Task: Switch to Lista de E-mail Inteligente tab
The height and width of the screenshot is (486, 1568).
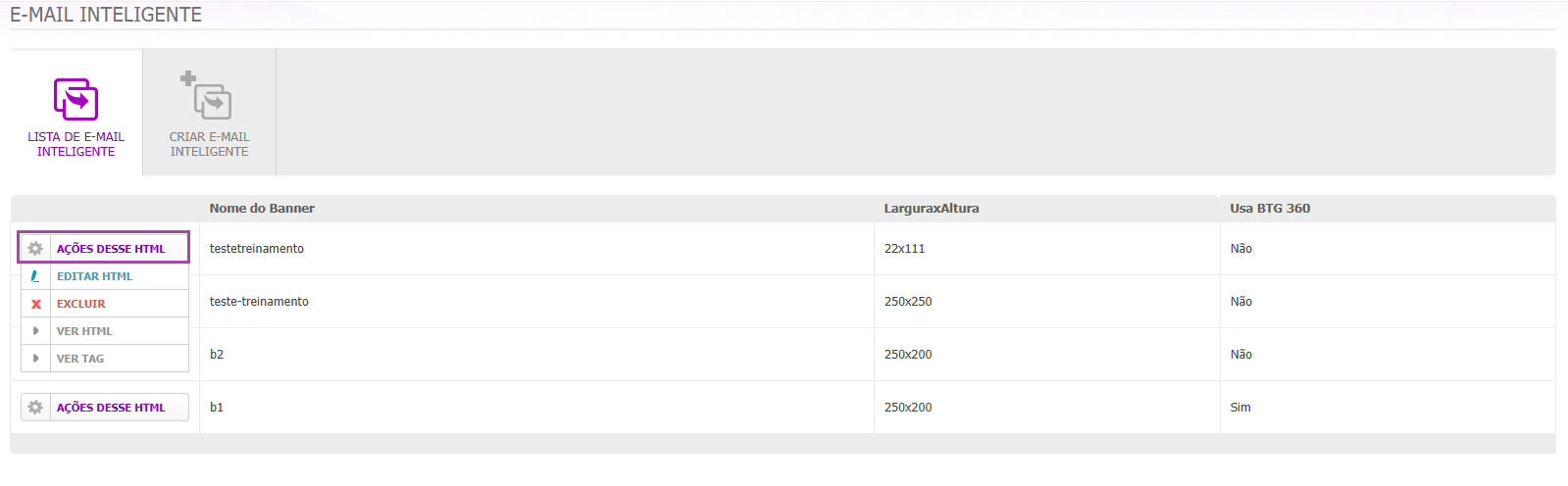Action: click(76, 112)
